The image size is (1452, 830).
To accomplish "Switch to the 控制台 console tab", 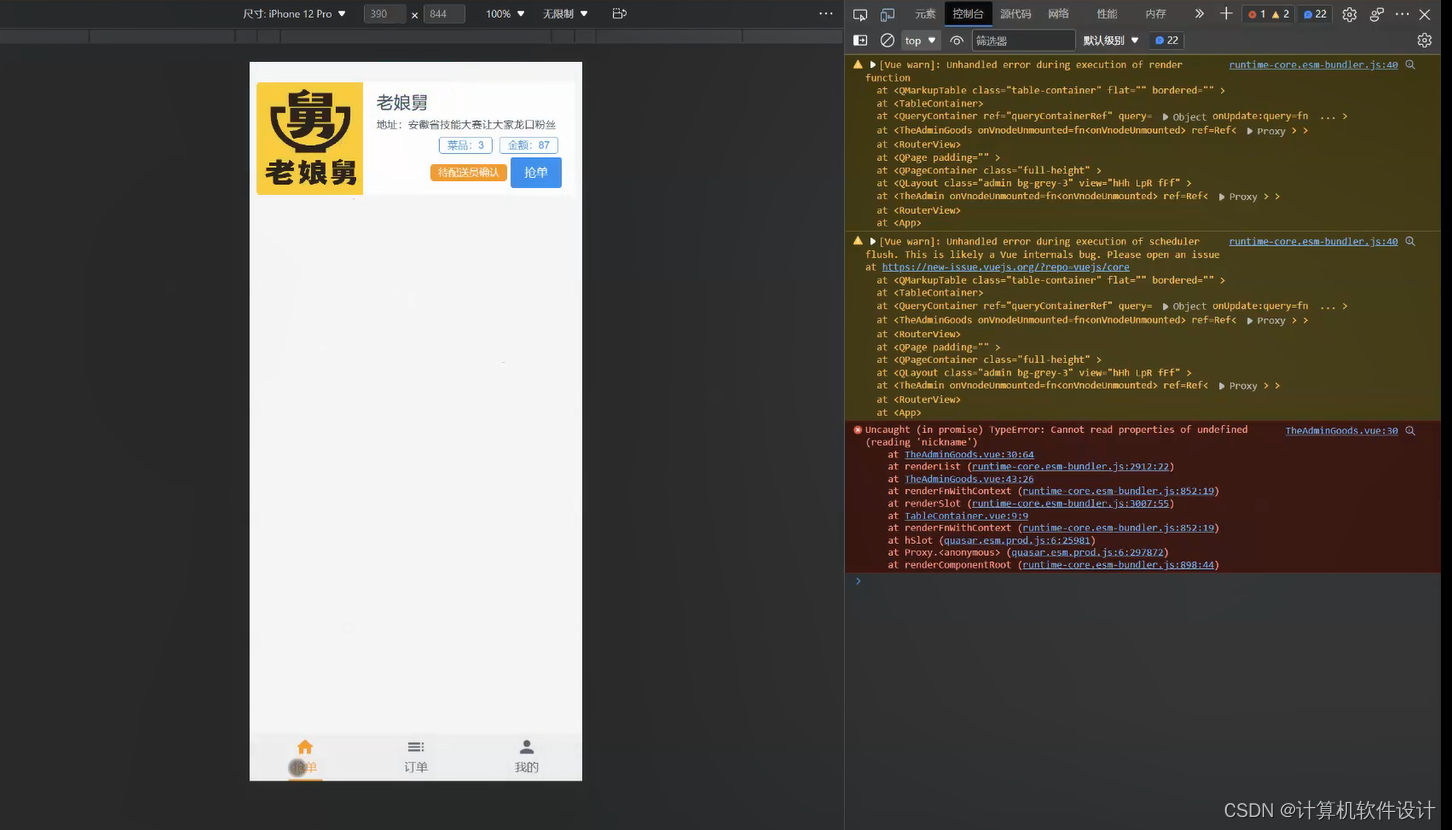I will [968, 14].
